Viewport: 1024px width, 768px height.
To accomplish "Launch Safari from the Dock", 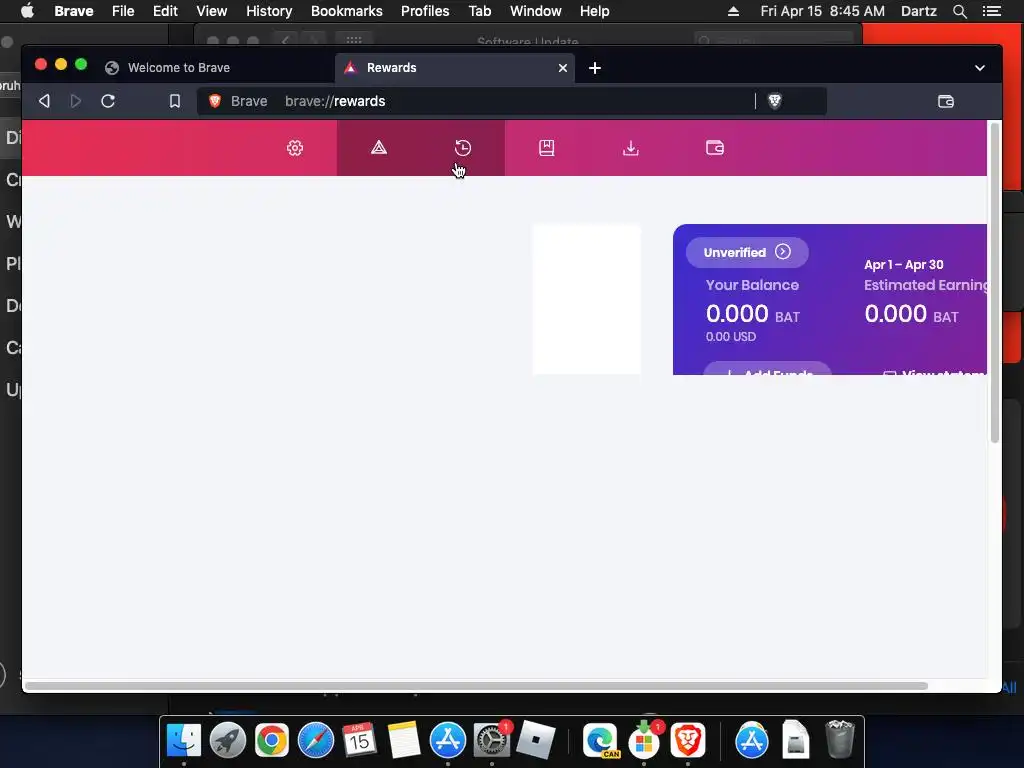I will 315,741.
